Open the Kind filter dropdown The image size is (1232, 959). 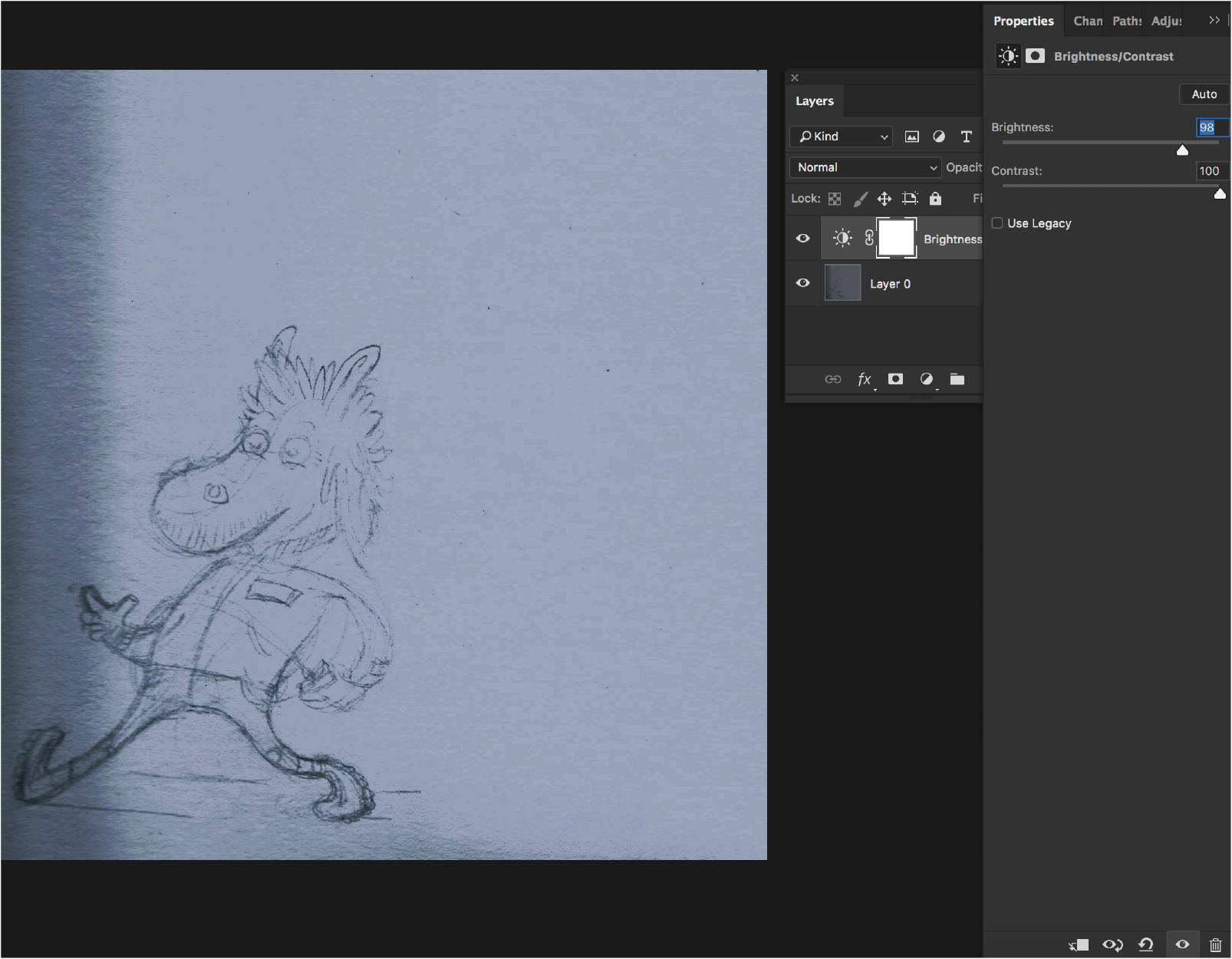tap(841, 137)
